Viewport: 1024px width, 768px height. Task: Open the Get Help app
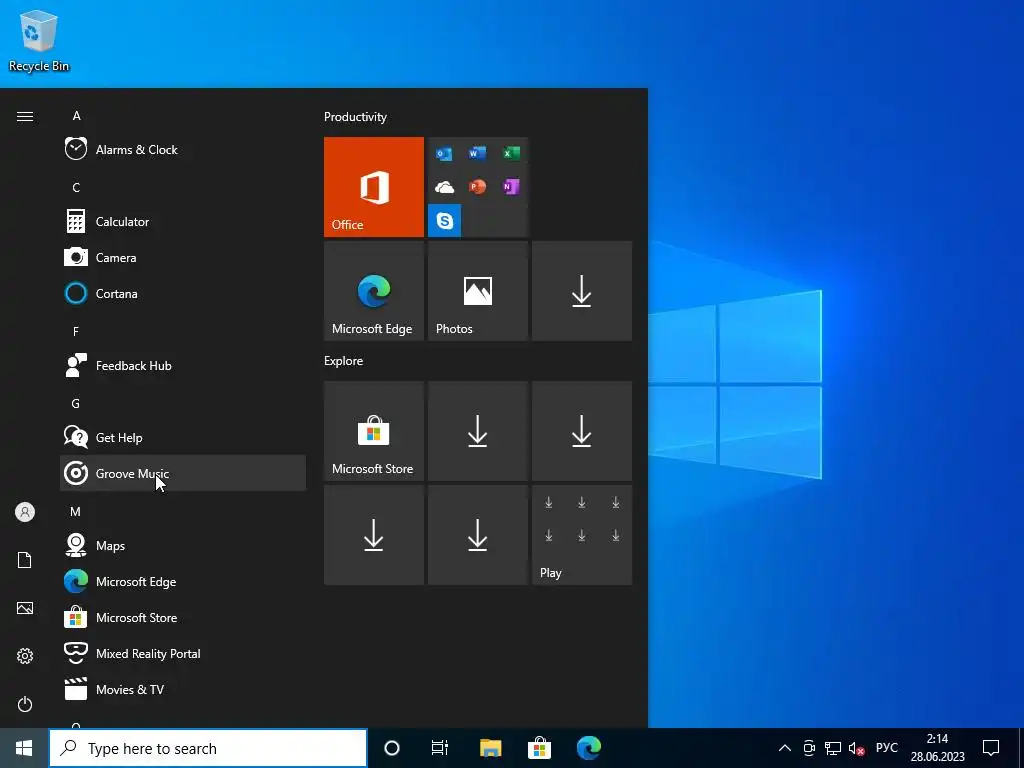pos(183,438)
